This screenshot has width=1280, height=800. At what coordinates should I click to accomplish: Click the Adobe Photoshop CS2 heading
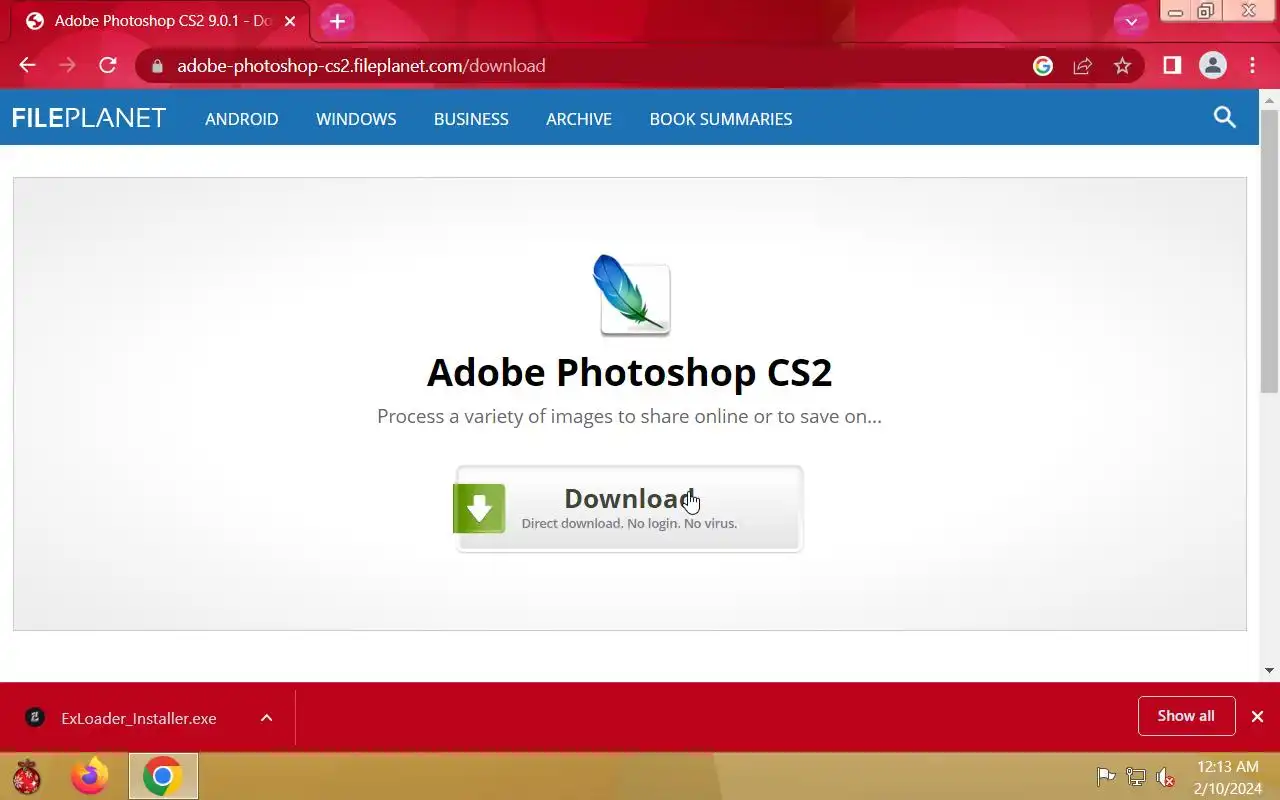[x=630, y=372]
